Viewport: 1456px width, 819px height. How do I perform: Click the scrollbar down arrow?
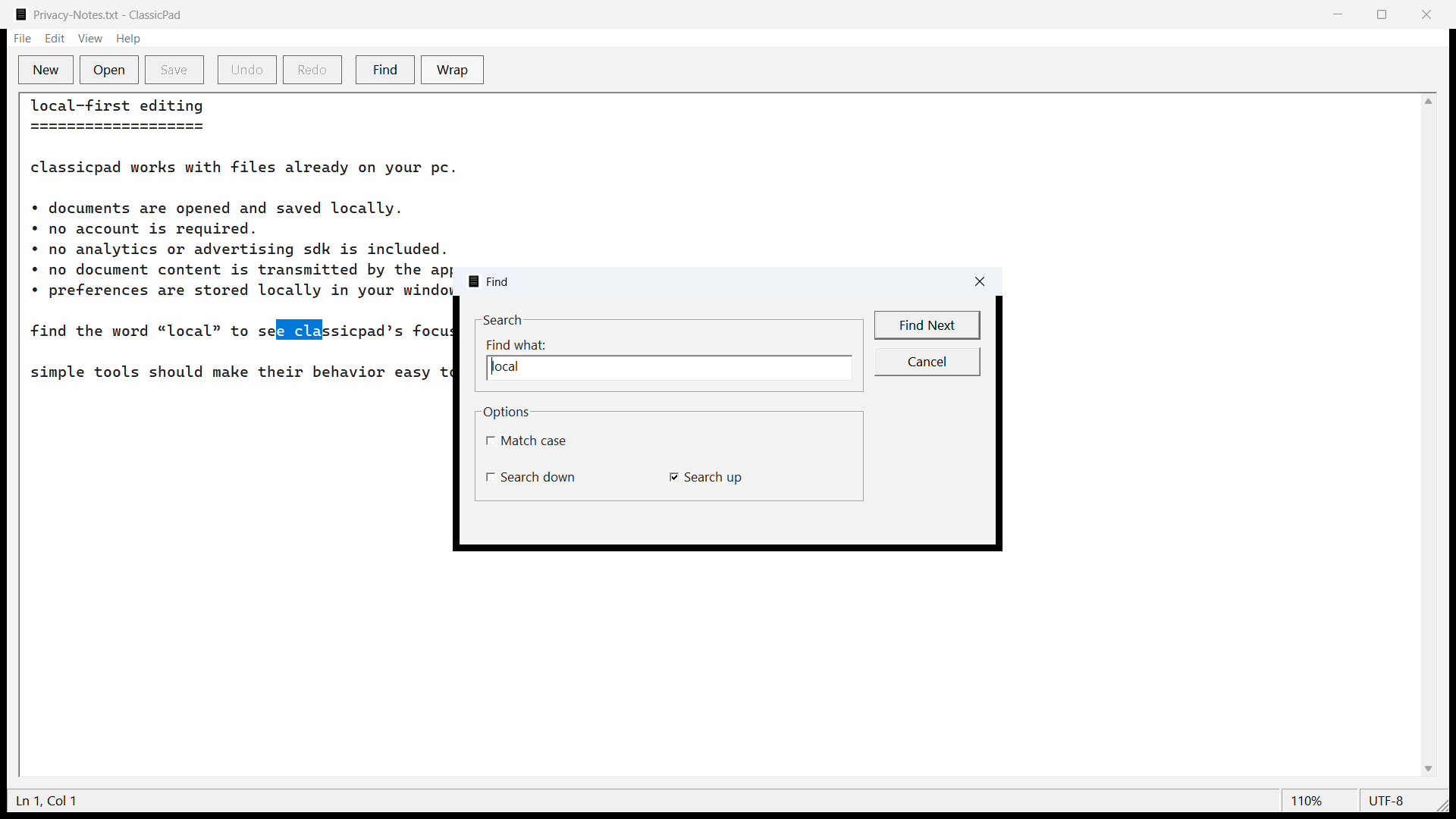point(1428,769)
